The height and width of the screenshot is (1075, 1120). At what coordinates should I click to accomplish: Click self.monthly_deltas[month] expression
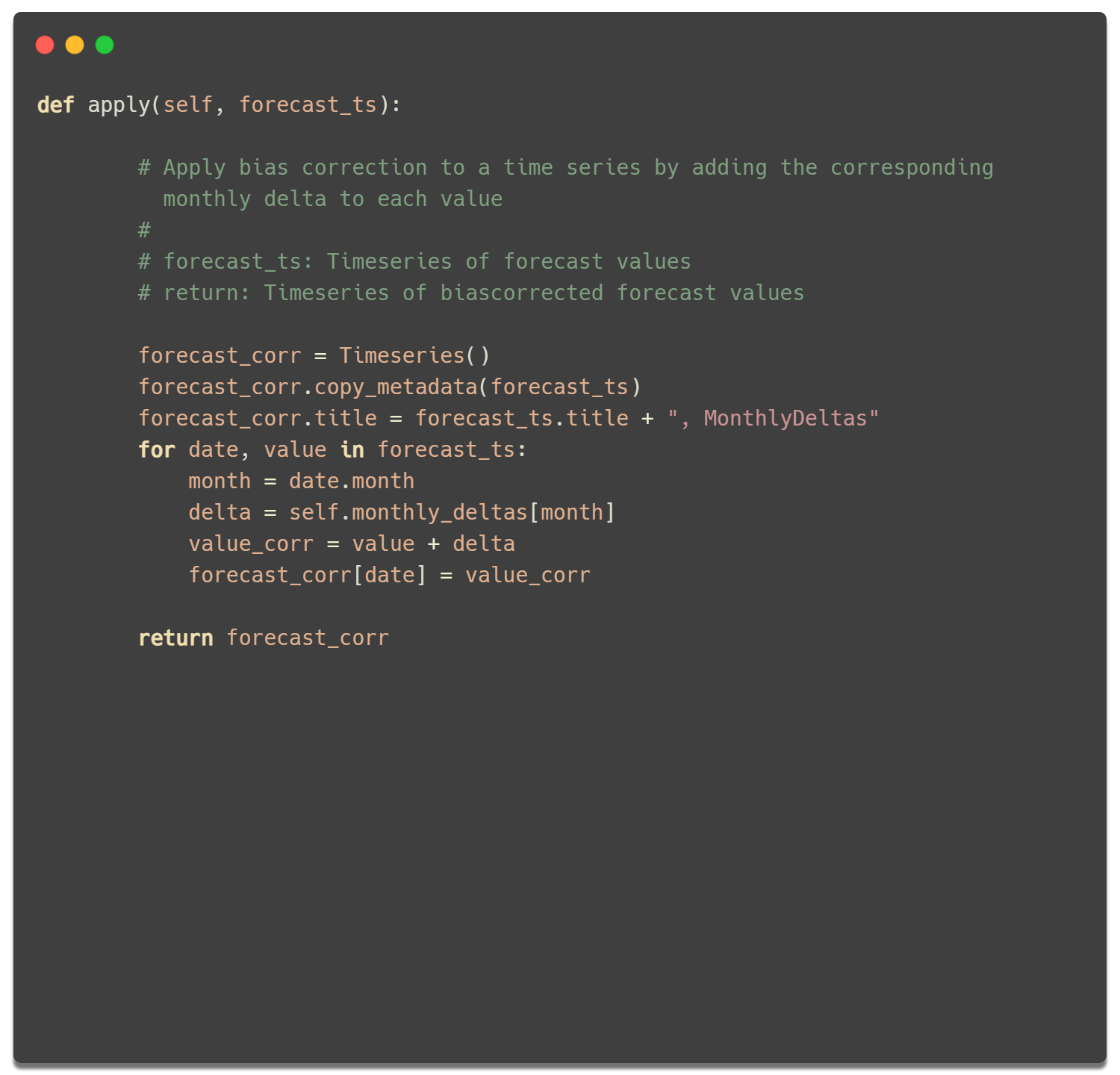pos(452,513)
